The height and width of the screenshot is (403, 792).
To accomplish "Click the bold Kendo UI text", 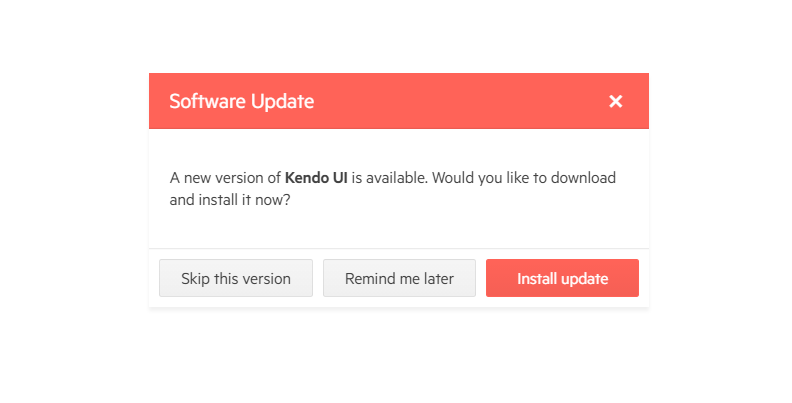I will coord(316,178).
